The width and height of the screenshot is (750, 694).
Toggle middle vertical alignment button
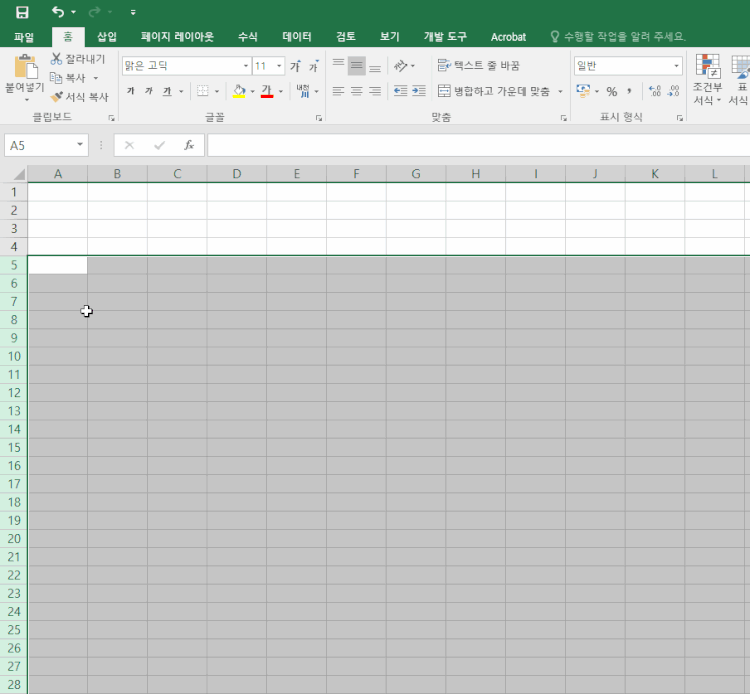pos(356,66)
